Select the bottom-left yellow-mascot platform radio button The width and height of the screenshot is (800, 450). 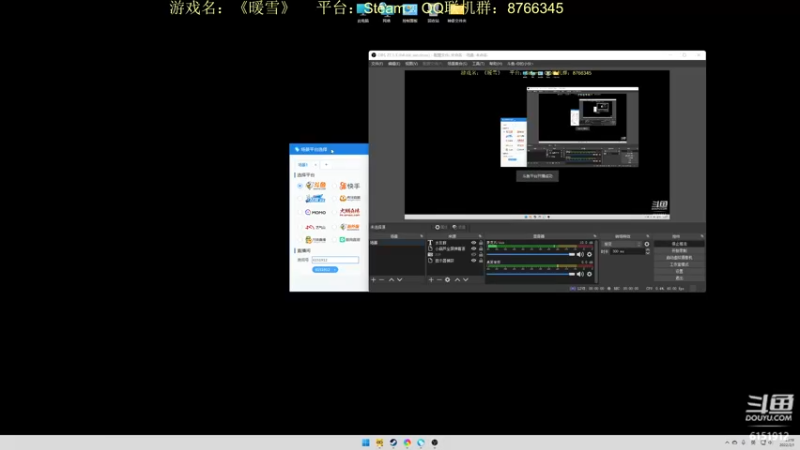coord(300,239)
